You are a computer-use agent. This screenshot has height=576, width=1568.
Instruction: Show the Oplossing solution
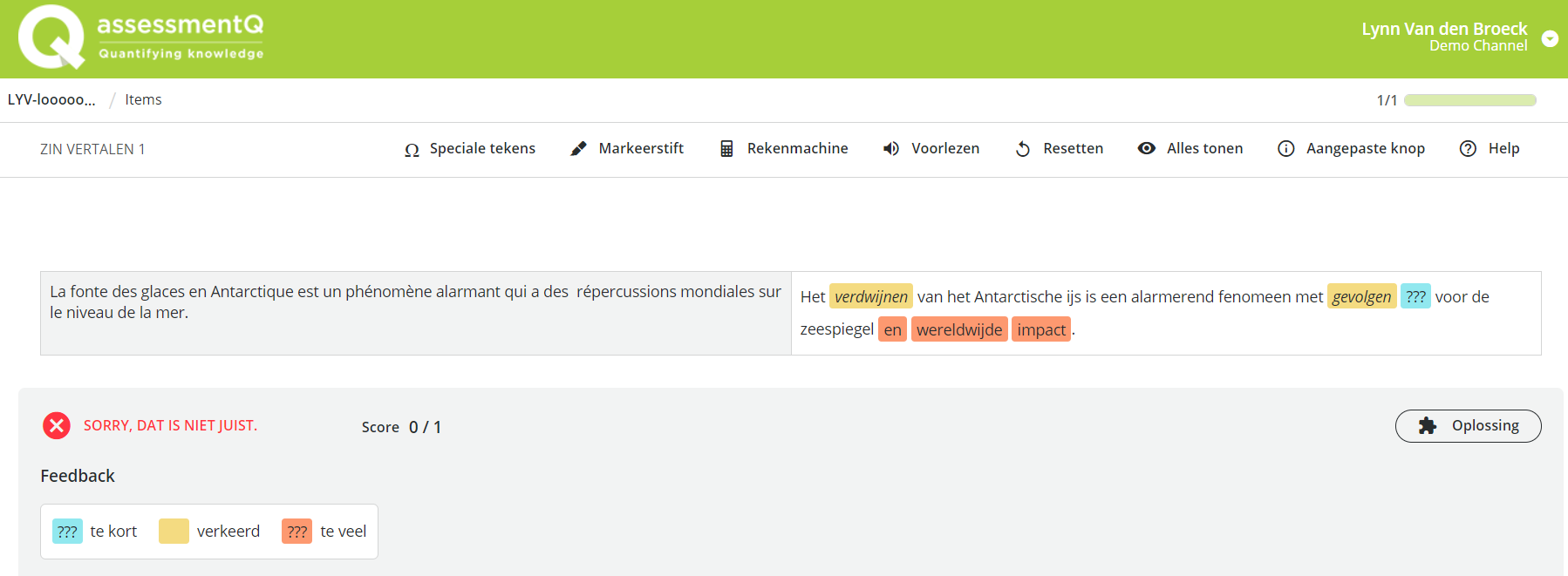[x=1468, y=426]
